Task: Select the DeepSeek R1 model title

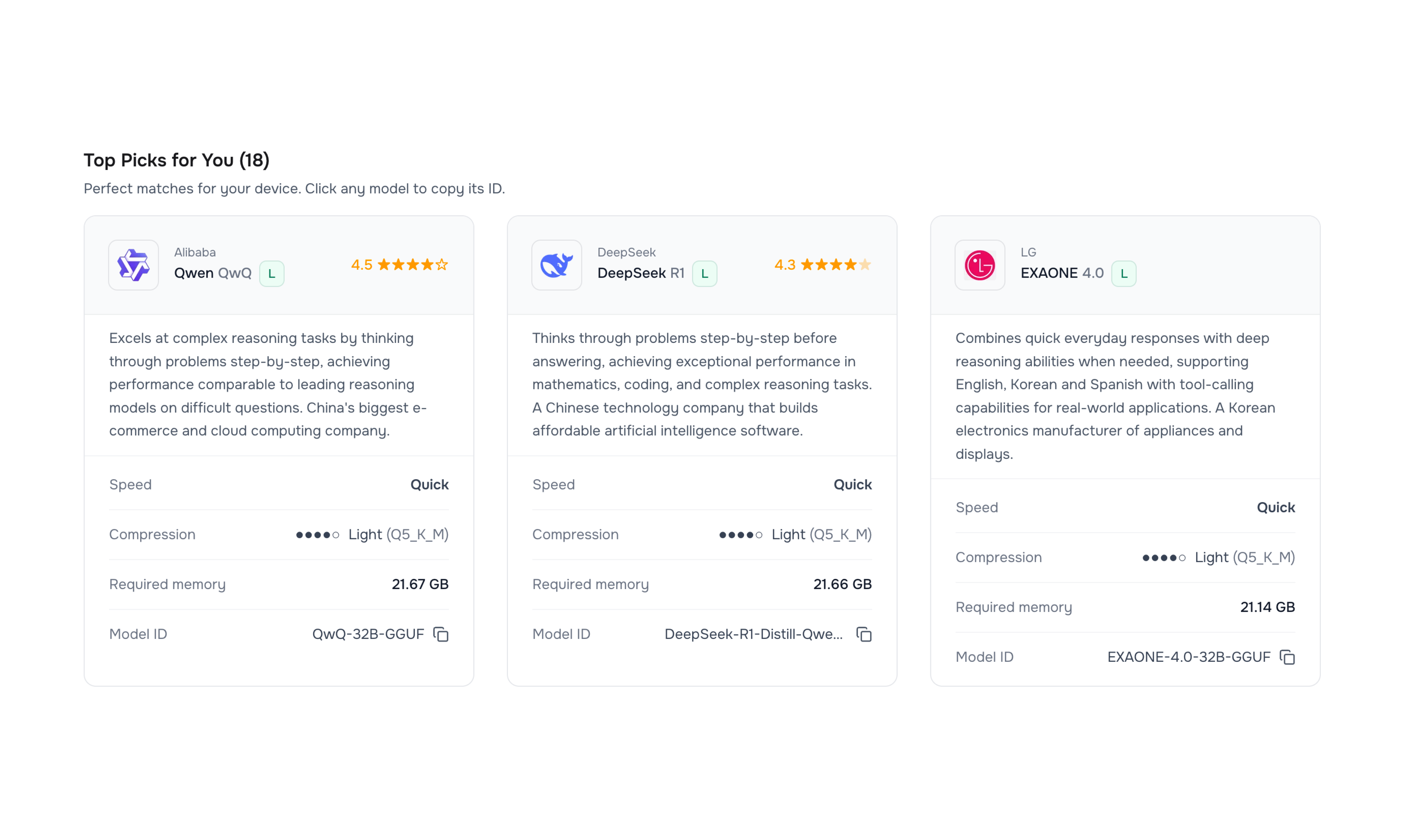Action: pyautogui.click(x=641, y=273)
